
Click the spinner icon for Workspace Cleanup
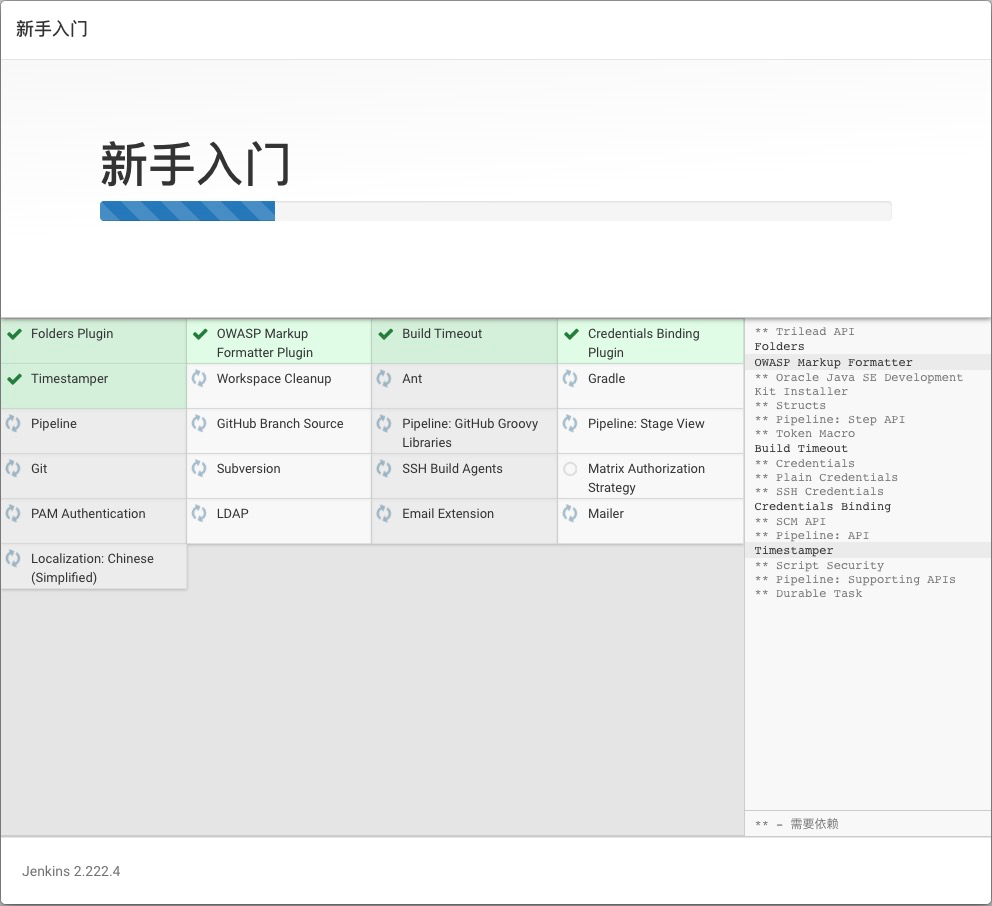tap(200, 379)
